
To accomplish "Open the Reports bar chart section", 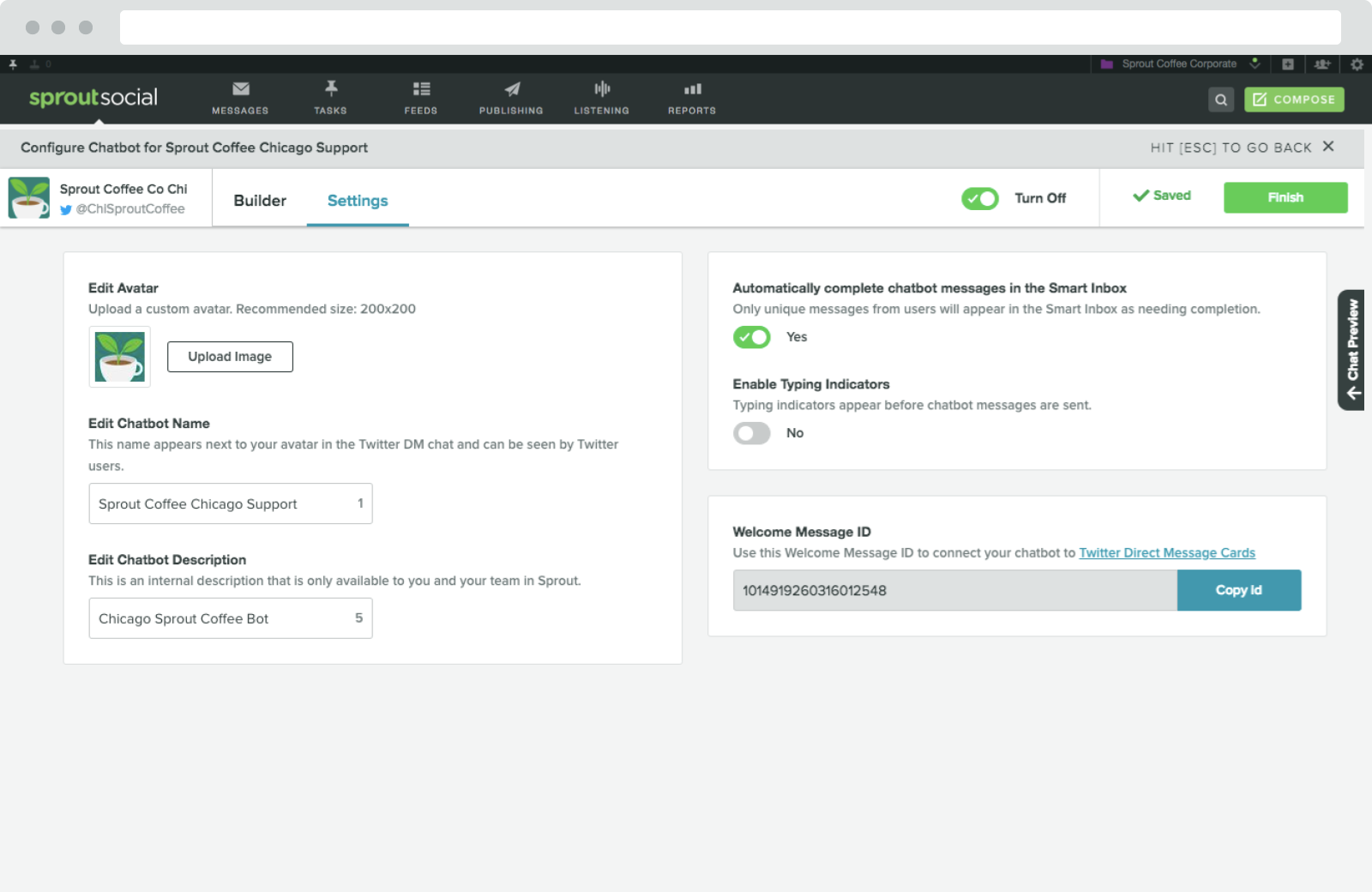I will click(x=692, y=98).
